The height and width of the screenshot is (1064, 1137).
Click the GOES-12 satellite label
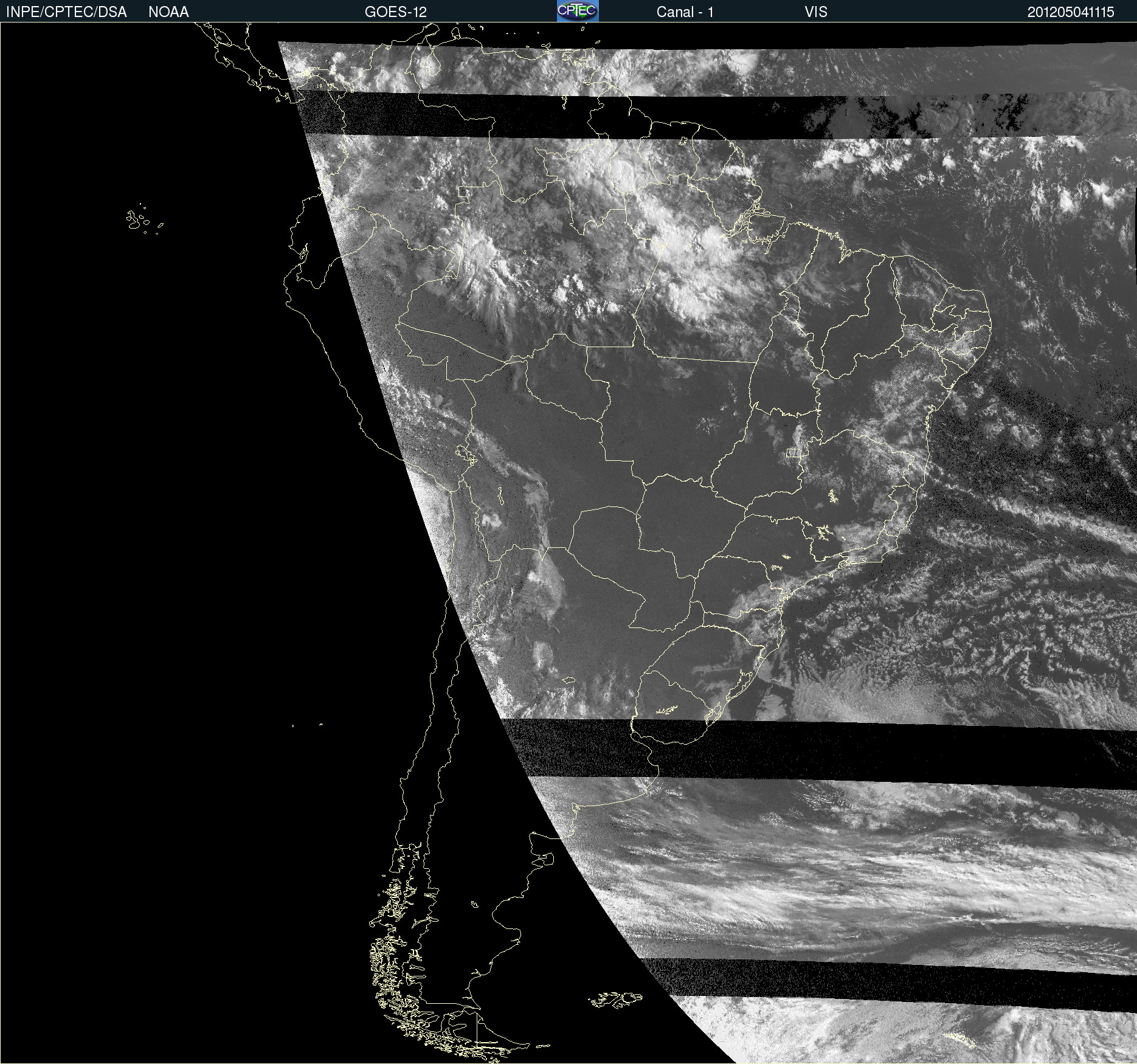click(396, 12)
